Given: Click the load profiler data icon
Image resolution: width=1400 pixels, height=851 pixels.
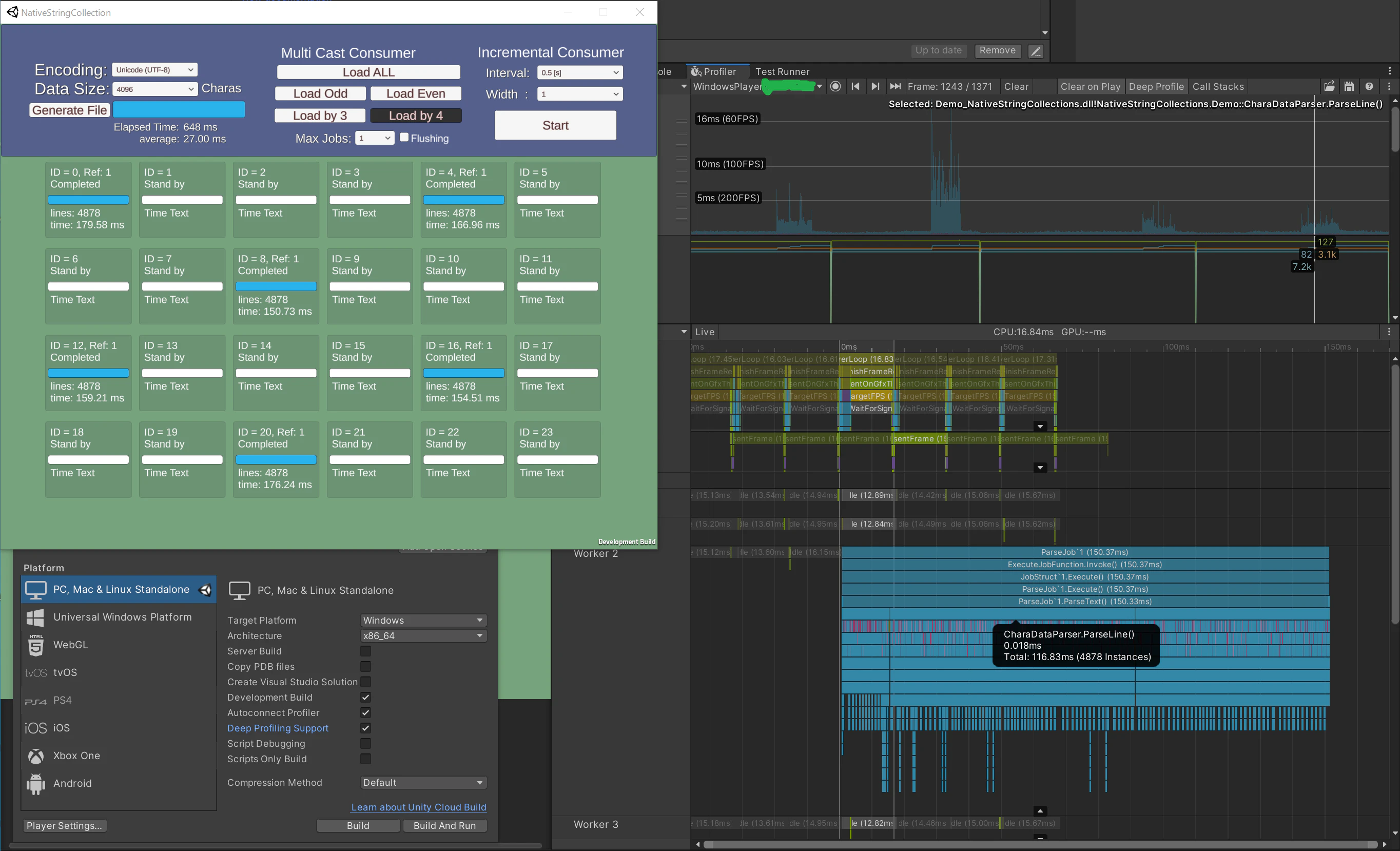Looking at the screenshot, I should 1329,86.
